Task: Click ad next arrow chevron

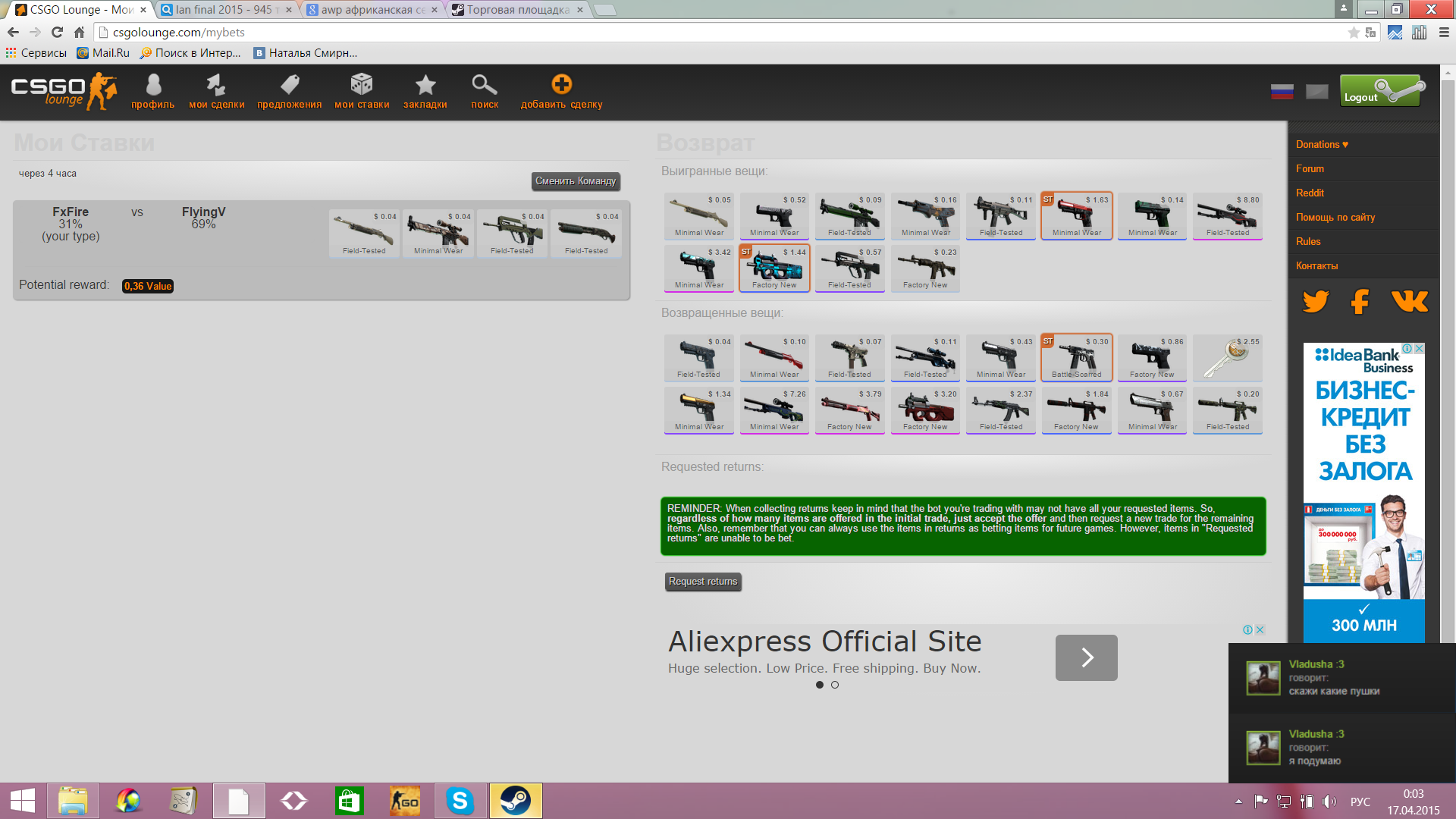Action: pos(1086,657)
